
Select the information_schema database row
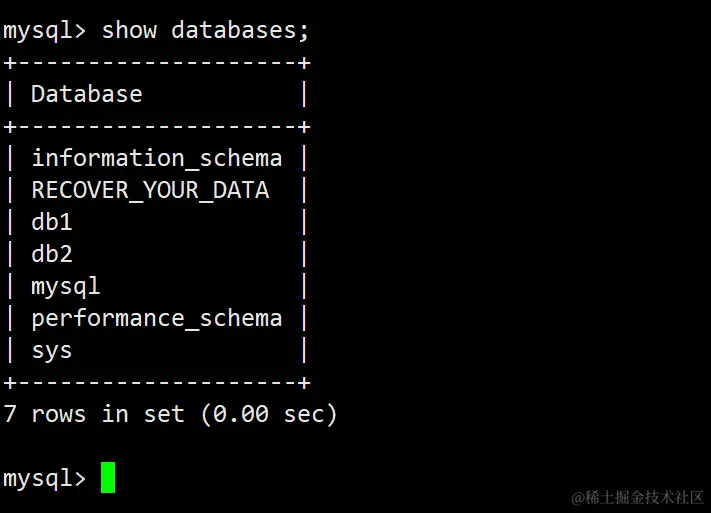[156, 158]
